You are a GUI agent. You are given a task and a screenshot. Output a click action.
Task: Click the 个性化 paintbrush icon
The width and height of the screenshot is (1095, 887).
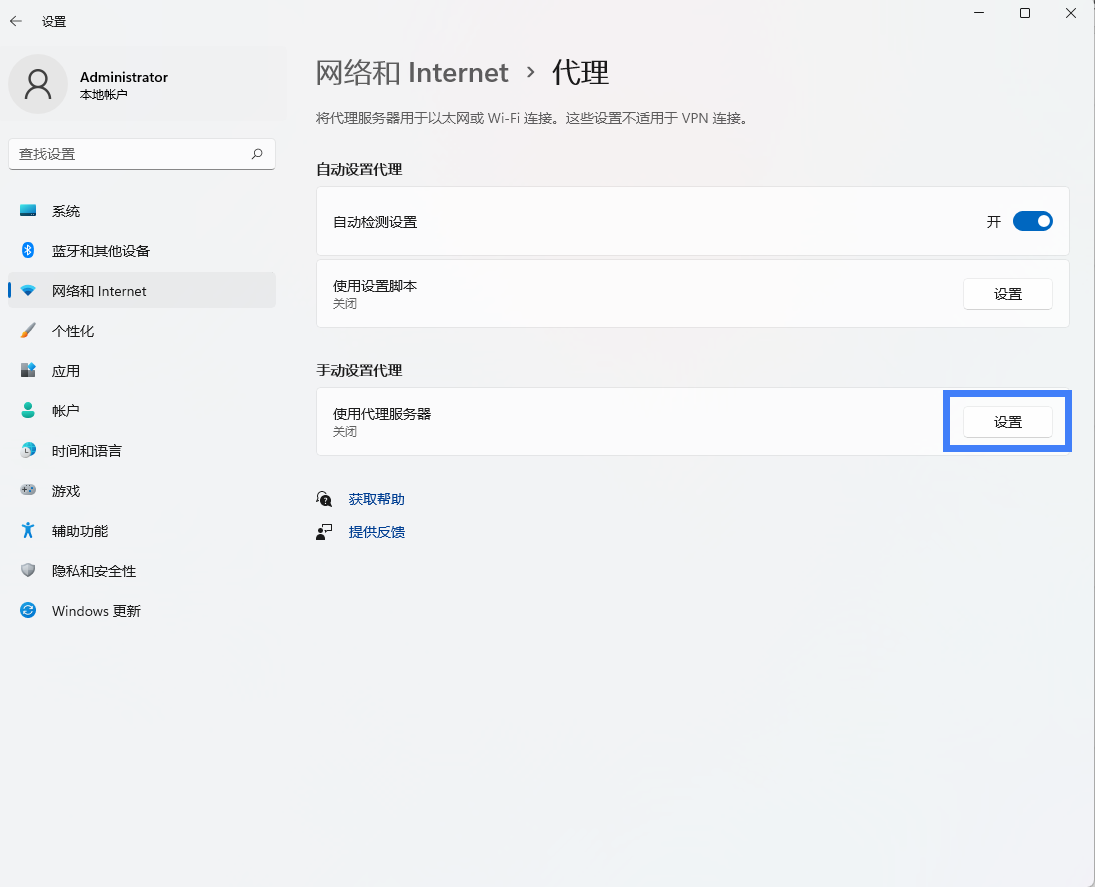click(28, 330)
